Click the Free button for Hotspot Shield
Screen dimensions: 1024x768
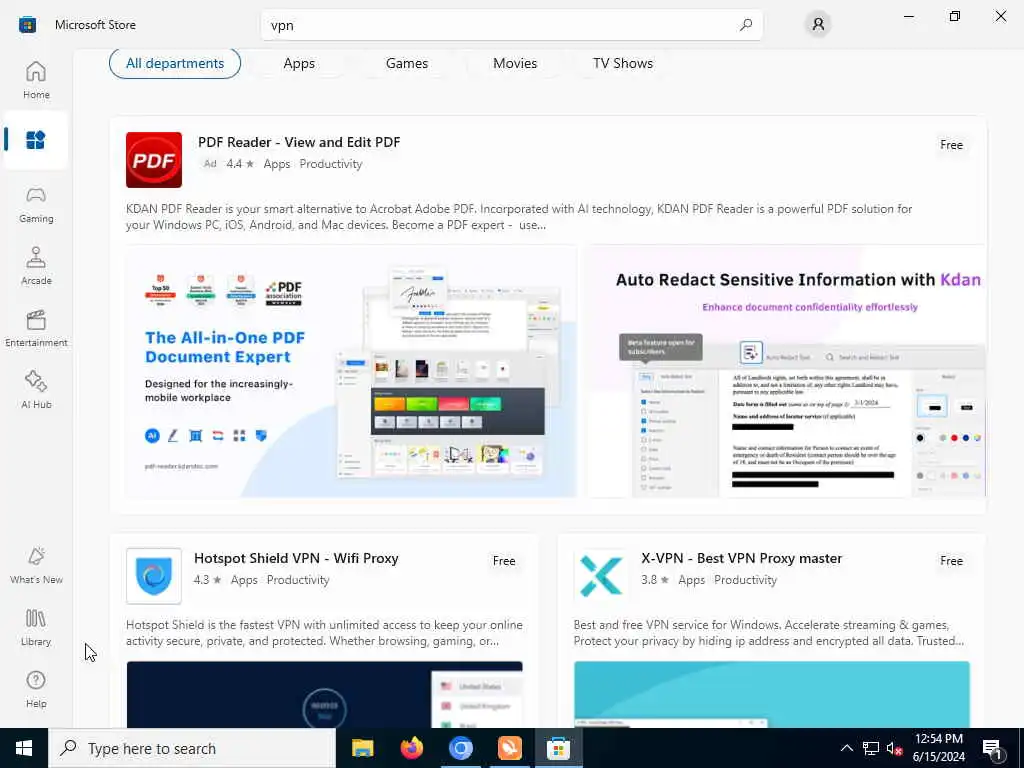(x=504, y=561)
